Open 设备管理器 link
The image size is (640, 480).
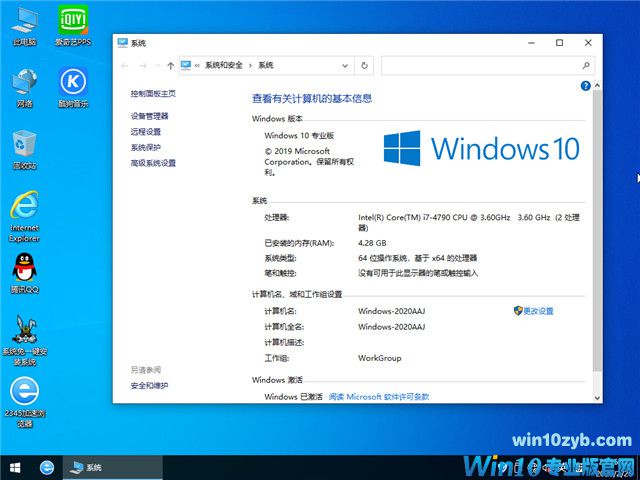coord(149,116)
